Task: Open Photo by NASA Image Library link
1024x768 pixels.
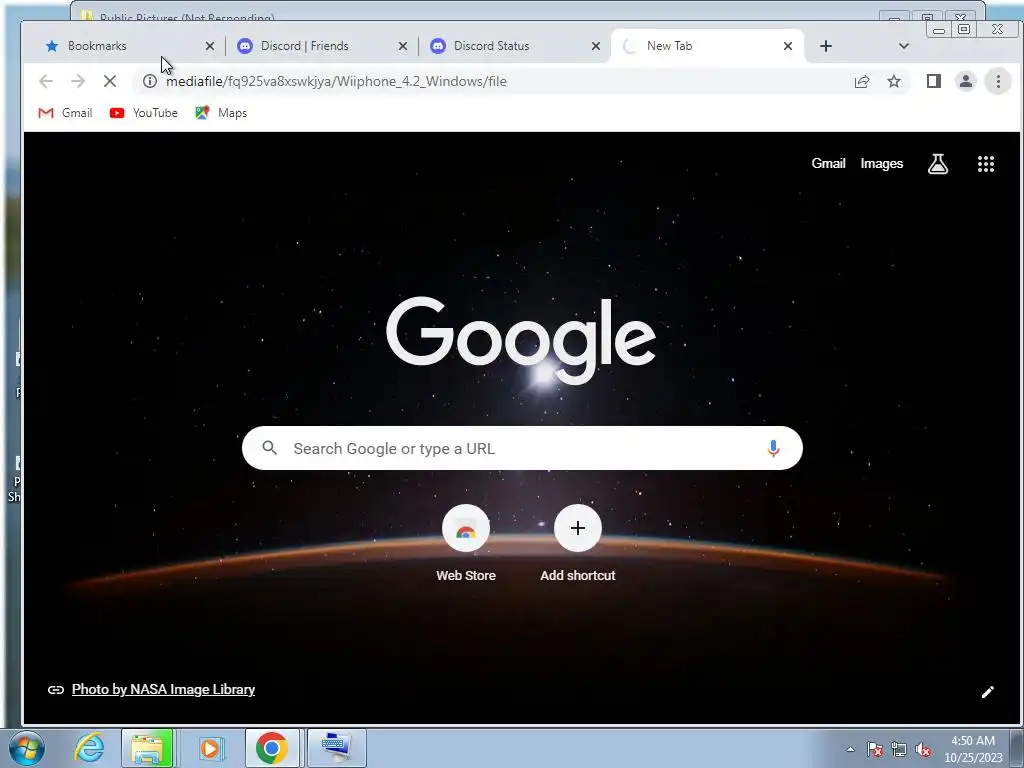Action: pos(163,689)
